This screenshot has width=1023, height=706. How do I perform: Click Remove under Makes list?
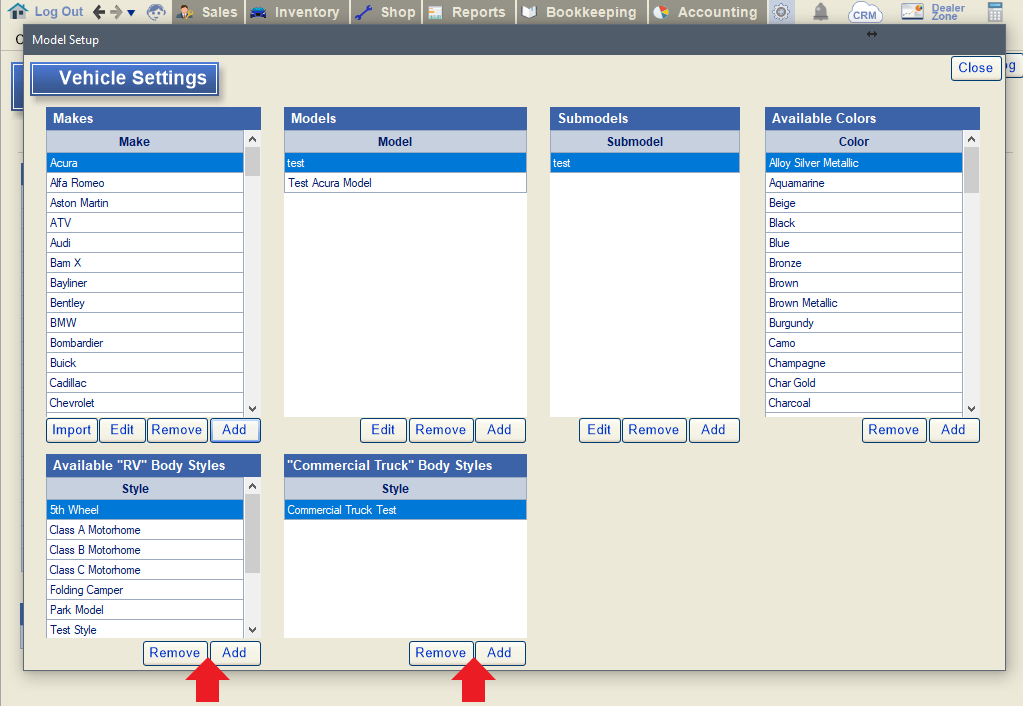tap(177, 430)
